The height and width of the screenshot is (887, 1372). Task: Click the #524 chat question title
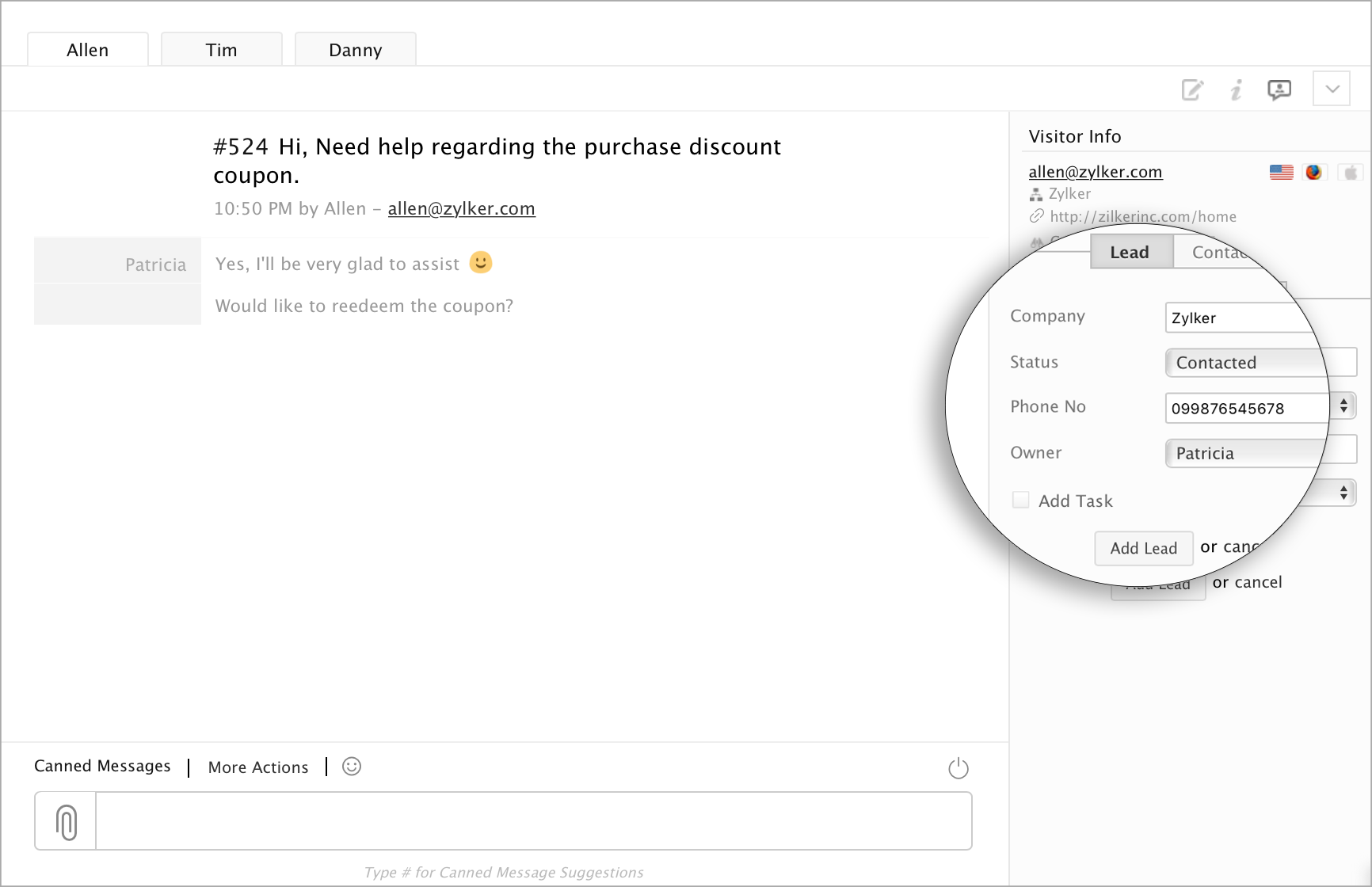(x=497, y=161)
